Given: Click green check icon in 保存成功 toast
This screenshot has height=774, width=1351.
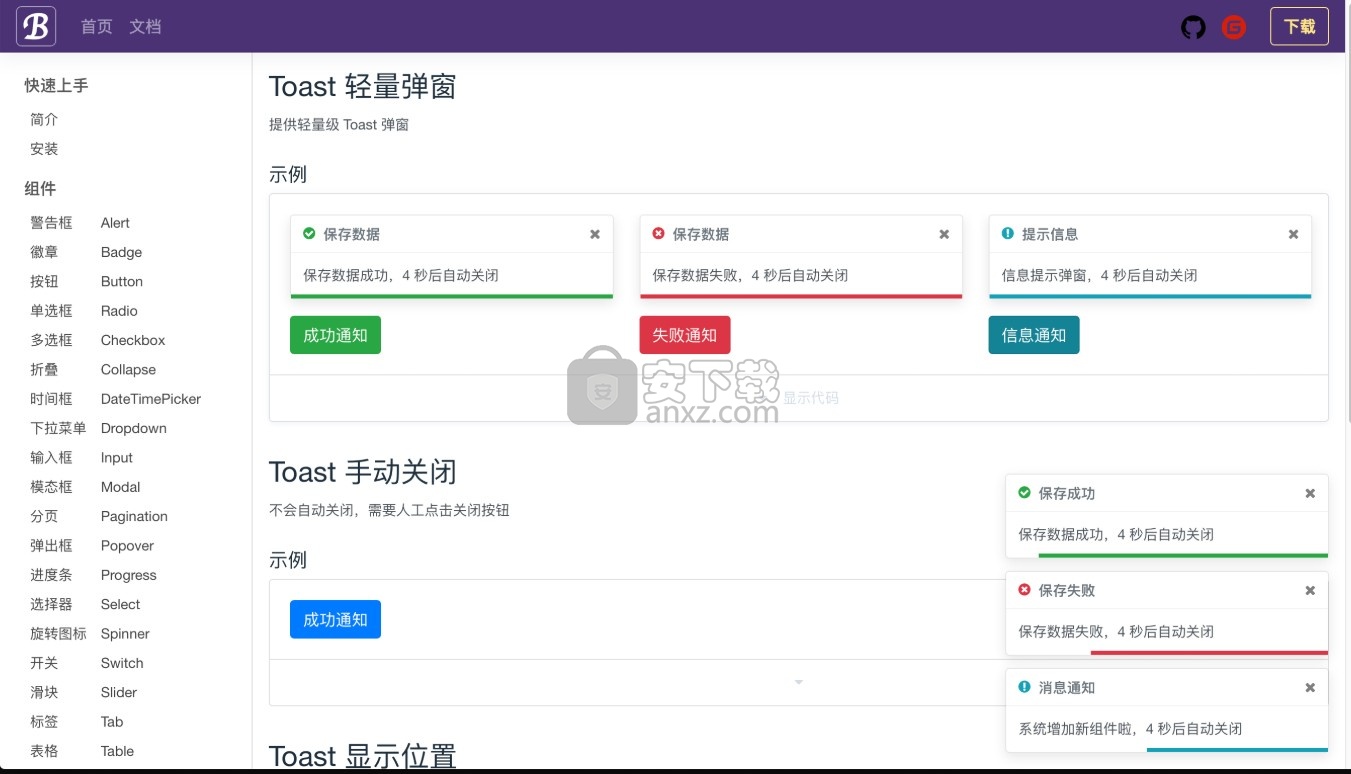Looking at the screenshot, I should (x=1024, y=492).
